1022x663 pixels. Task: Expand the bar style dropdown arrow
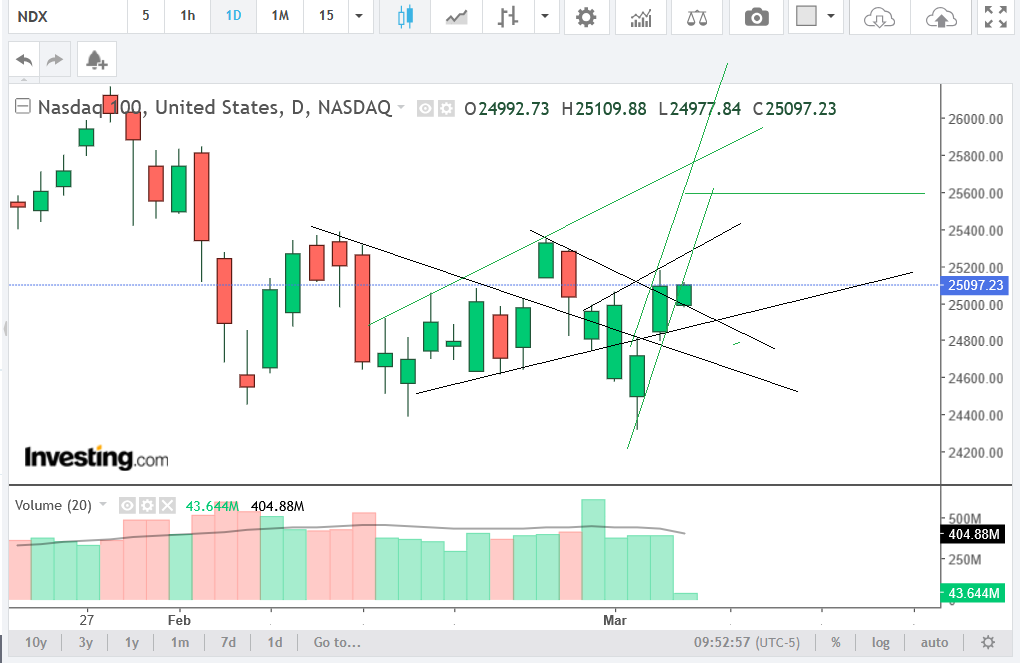coord(544,16)
